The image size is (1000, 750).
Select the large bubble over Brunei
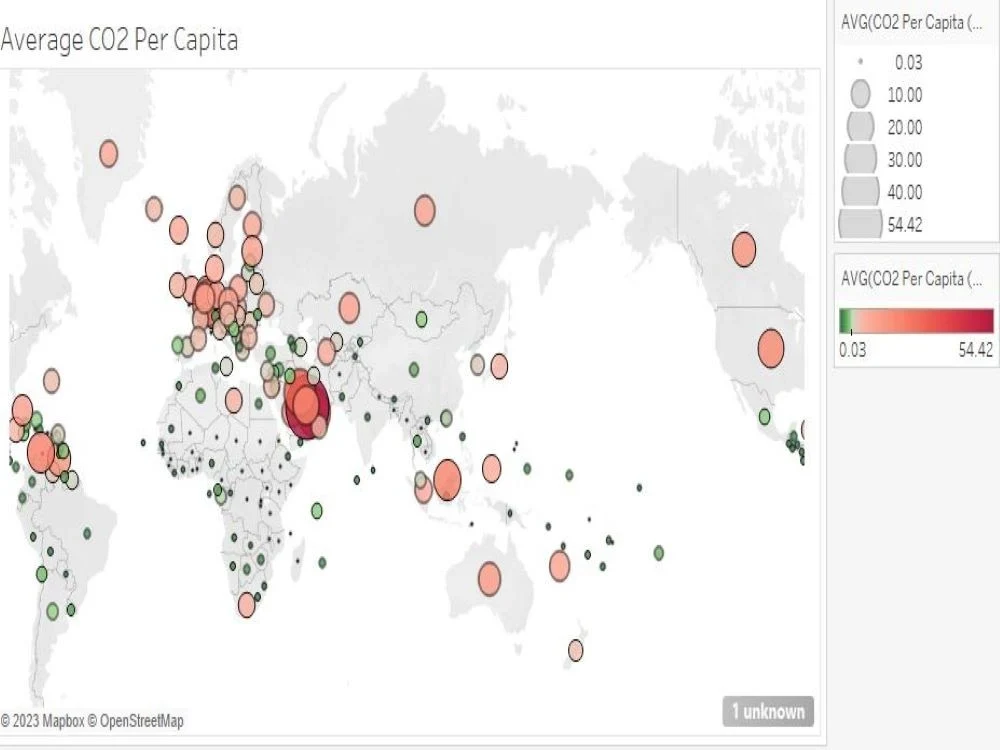pos(447,480)
